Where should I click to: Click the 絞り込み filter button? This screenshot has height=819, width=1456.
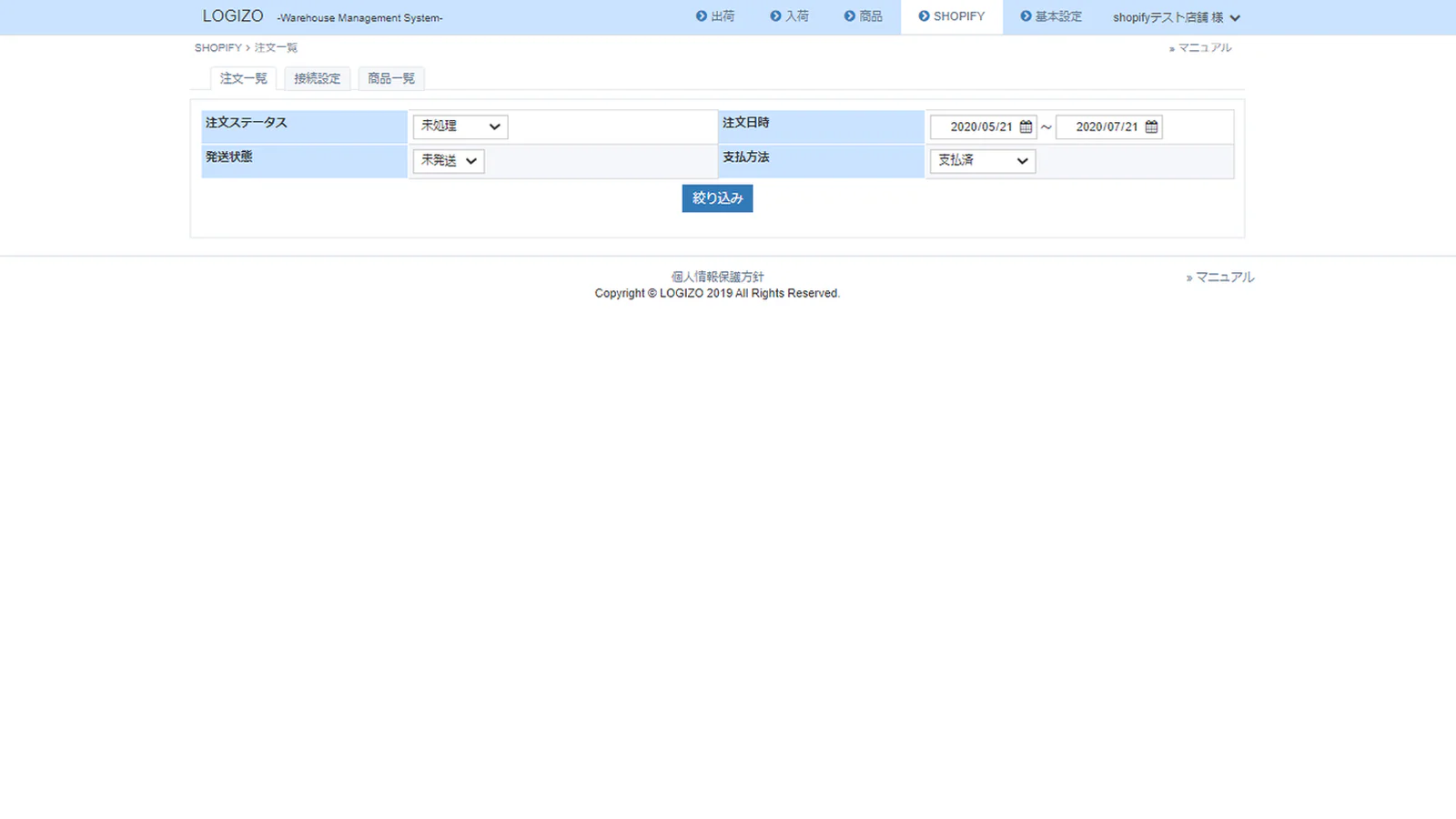[x=717, y=198]
